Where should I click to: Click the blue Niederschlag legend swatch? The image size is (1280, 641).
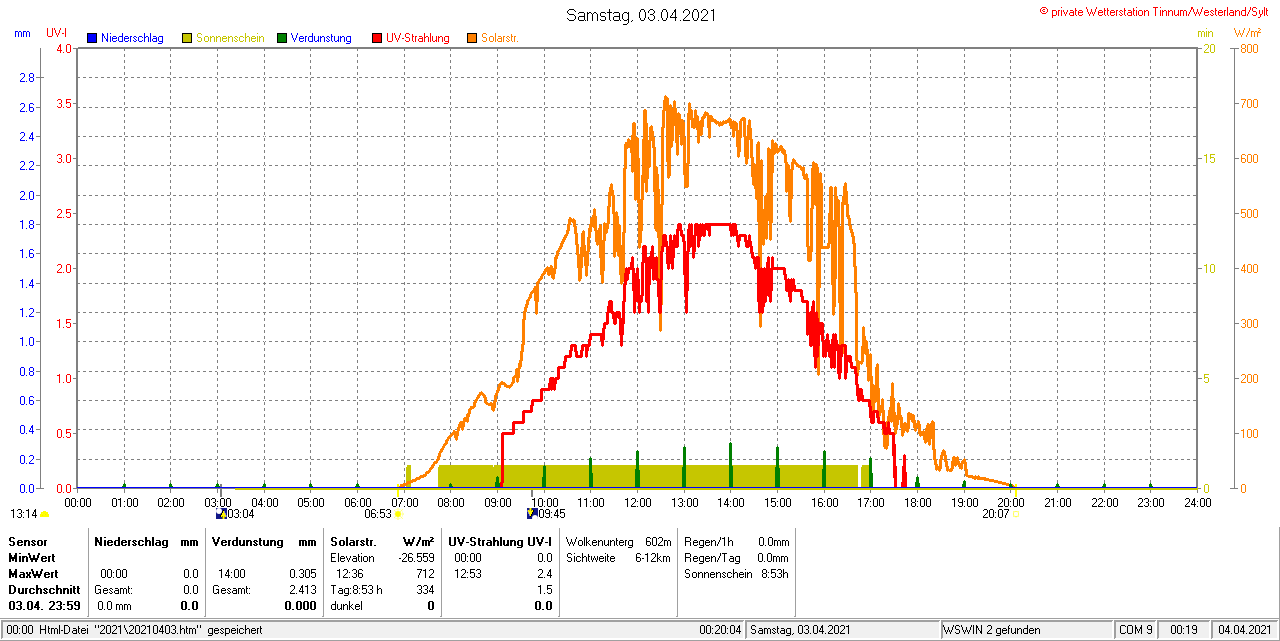(x=92, y=38)
